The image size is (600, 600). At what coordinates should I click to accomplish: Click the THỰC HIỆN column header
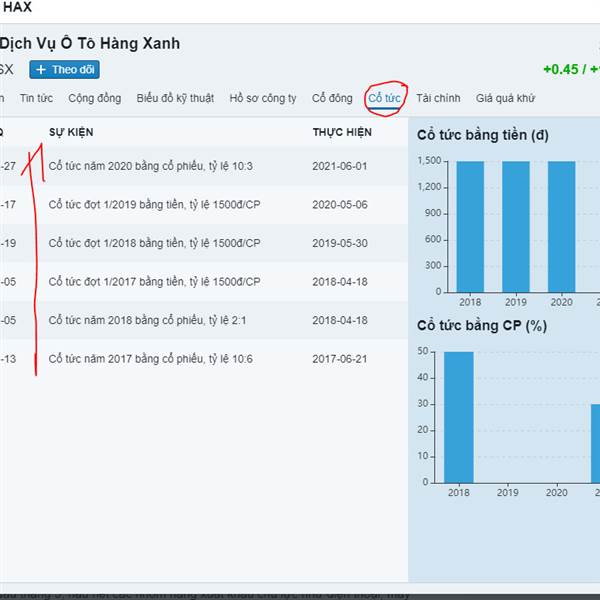pos(342,132)
